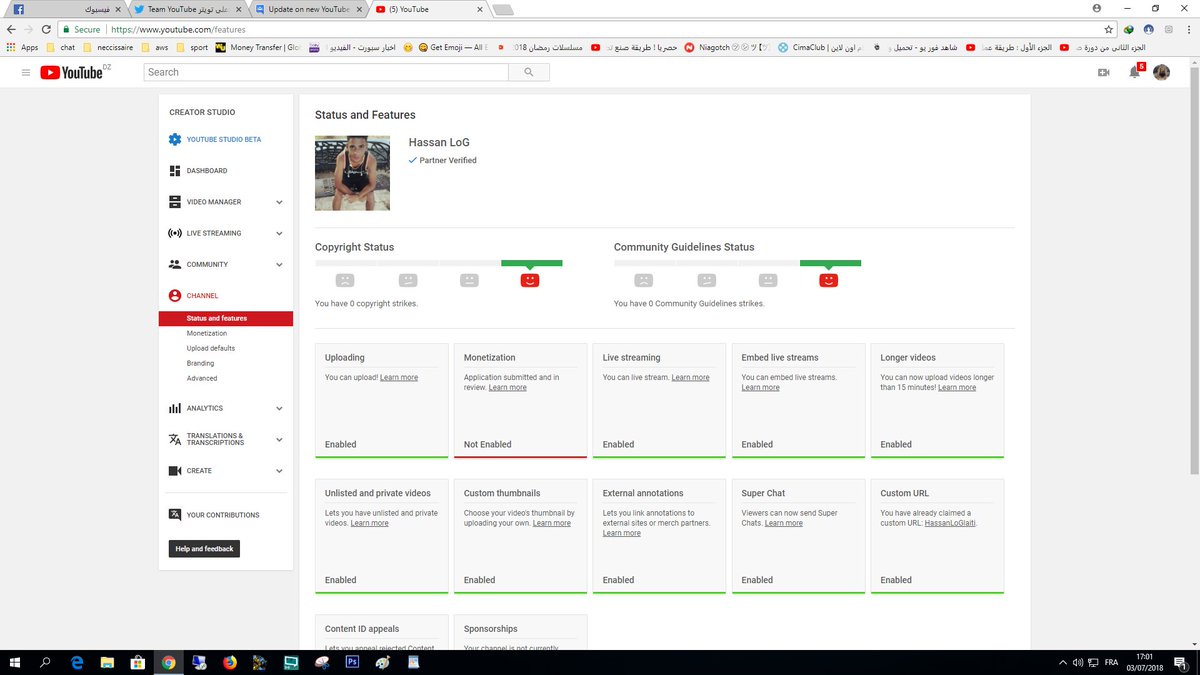Viewport: 1200px width, 675px height.
Task: Open Learn more in Embed live streams card
Action: point(761,387)
